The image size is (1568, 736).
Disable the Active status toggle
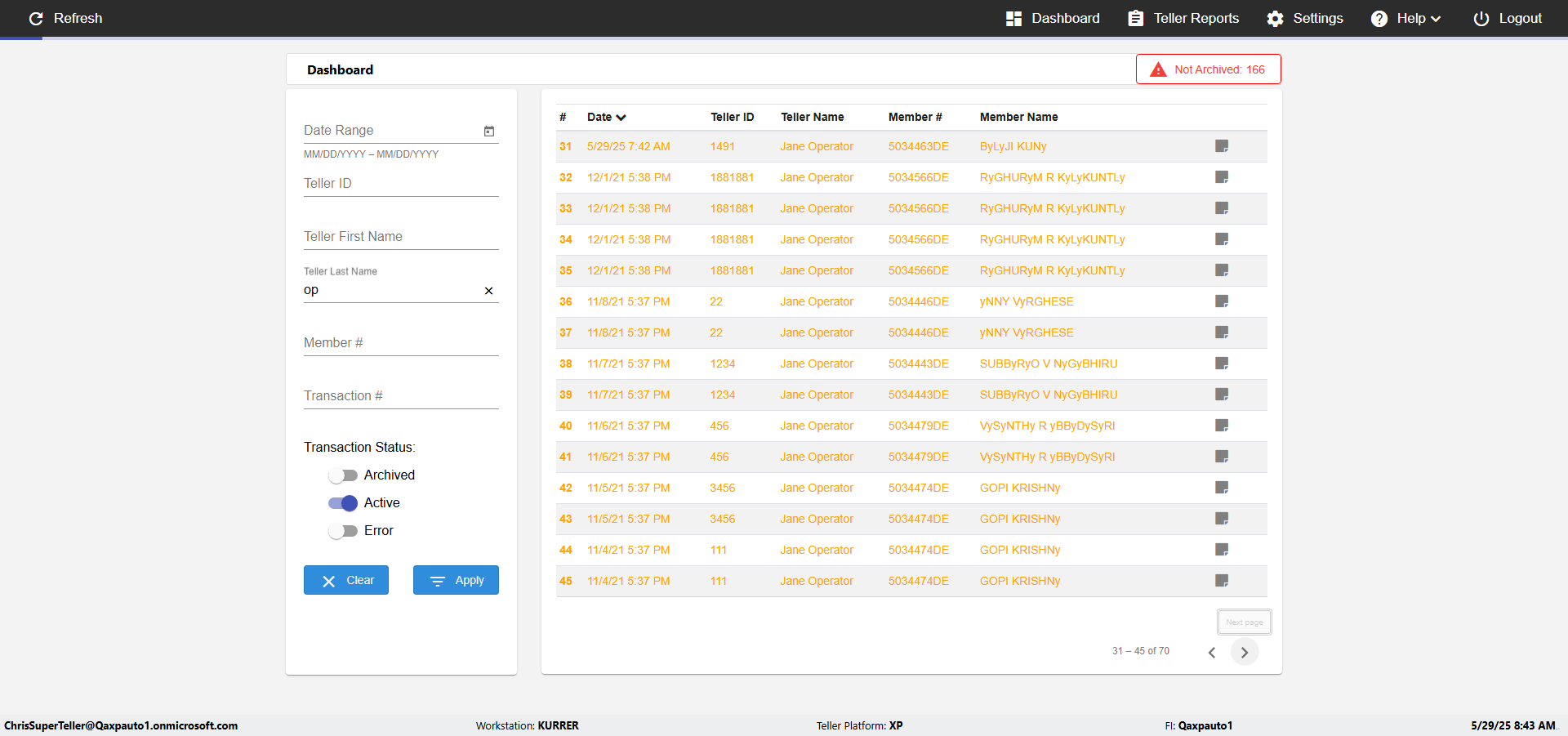343,503
